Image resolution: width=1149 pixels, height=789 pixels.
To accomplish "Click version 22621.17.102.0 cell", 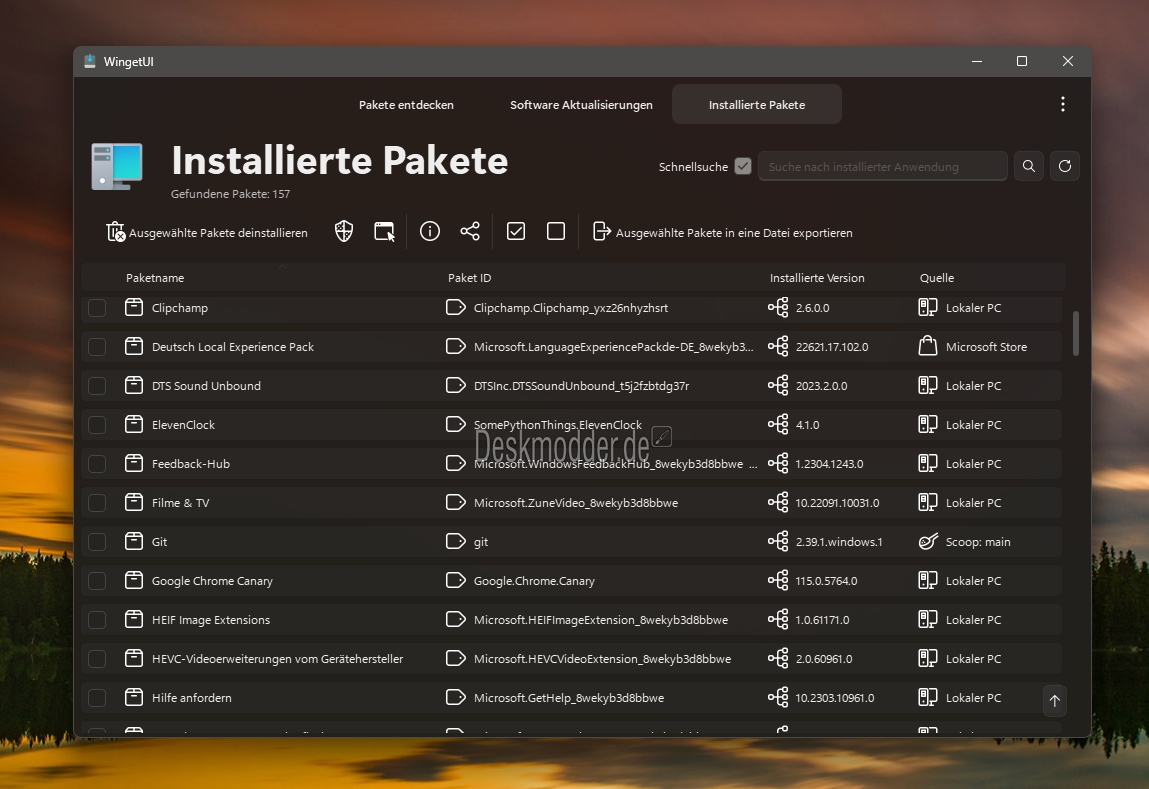I will coord(832,347).
